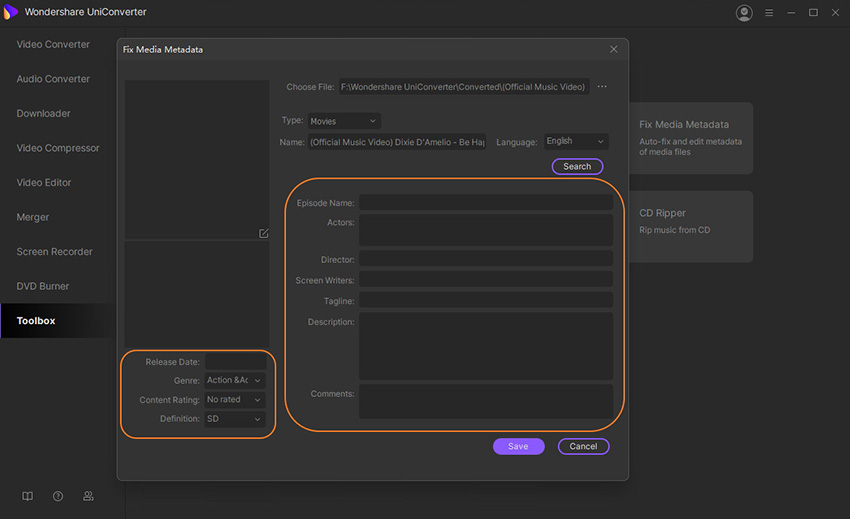Viewport: 850px width, 519px height.
Task: Select Video Converter in the sidebar
Action: [53, 44]
